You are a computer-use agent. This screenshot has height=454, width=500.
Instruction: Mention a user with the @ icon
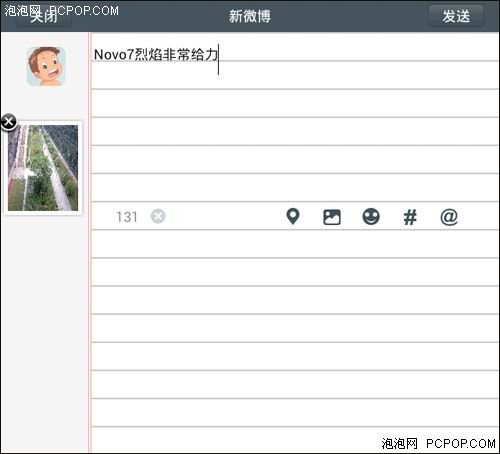point(449,217)
